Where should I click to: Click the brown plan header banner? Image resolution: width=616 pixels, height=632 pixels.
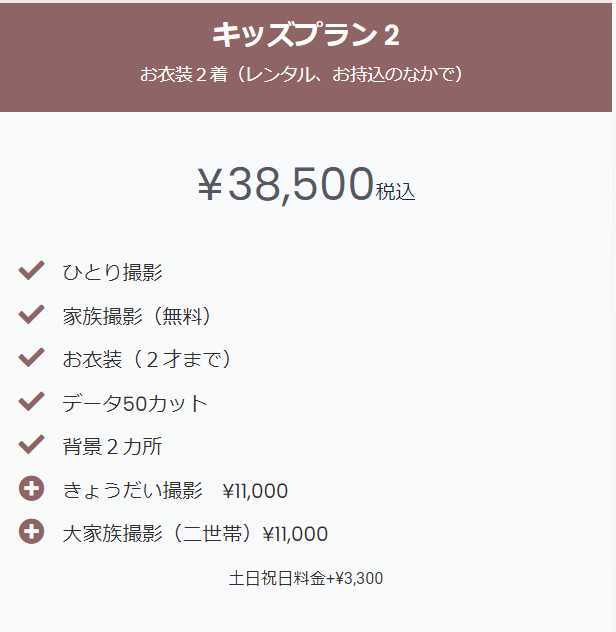[306, 58]
